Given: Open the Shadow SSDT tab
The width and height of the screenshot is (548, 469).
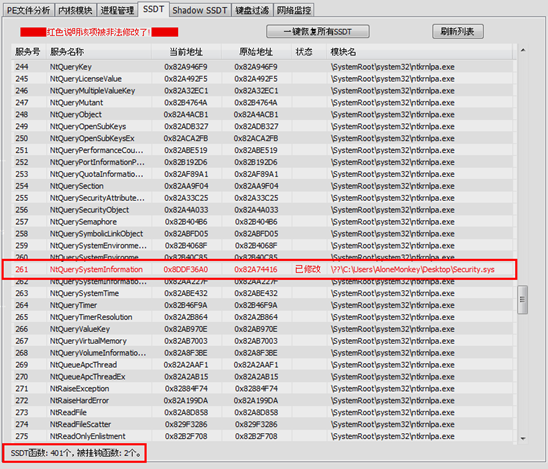Looking at the screenshot, I should pyautogui.click(x=200, y=10).
